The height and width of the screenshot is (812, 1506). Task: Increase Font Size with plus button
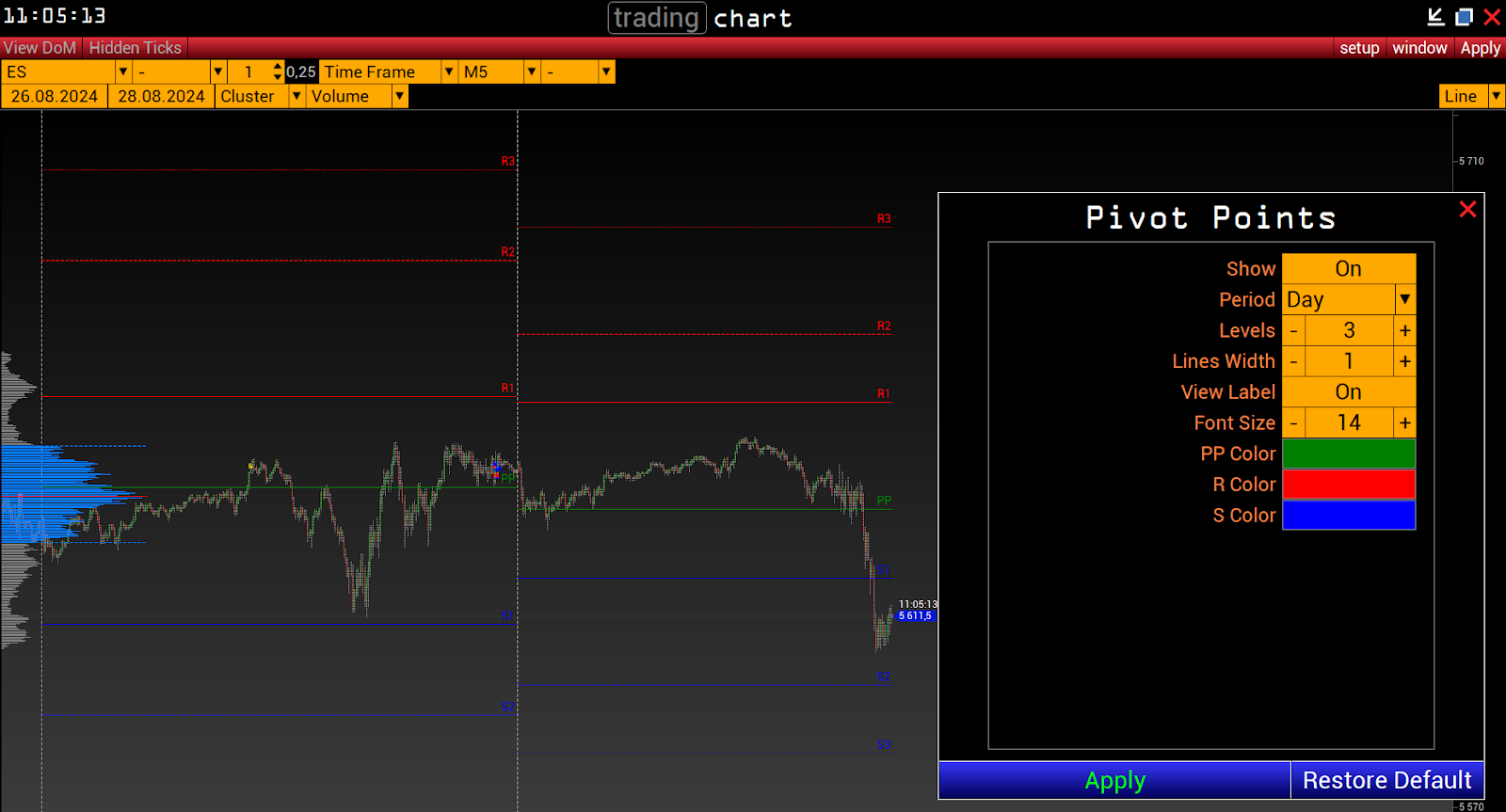(1404, 423)
